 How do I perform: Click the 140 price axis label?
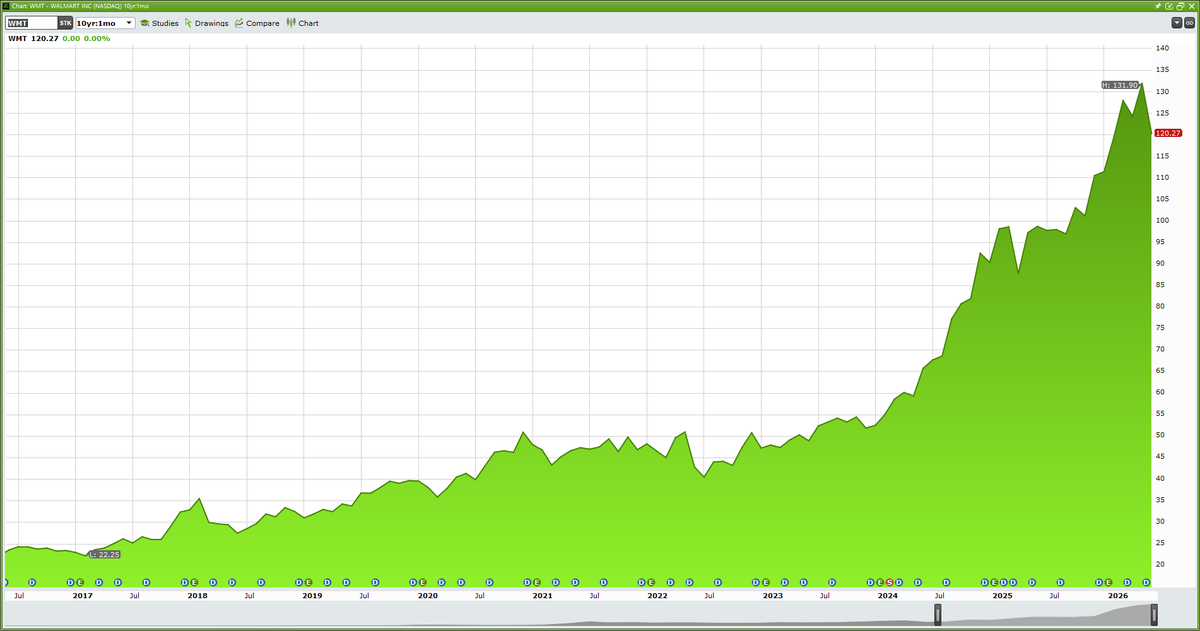(1162, 48)
